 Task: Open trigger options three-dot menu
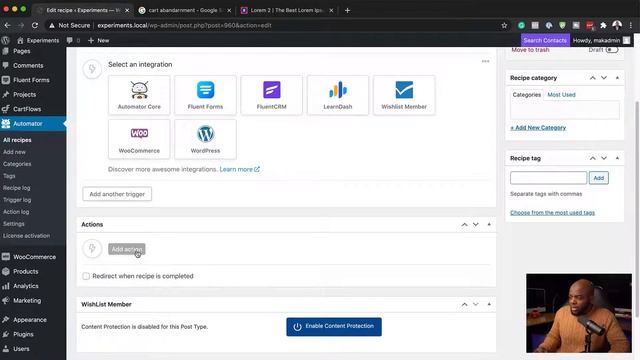tap(485, 61)
